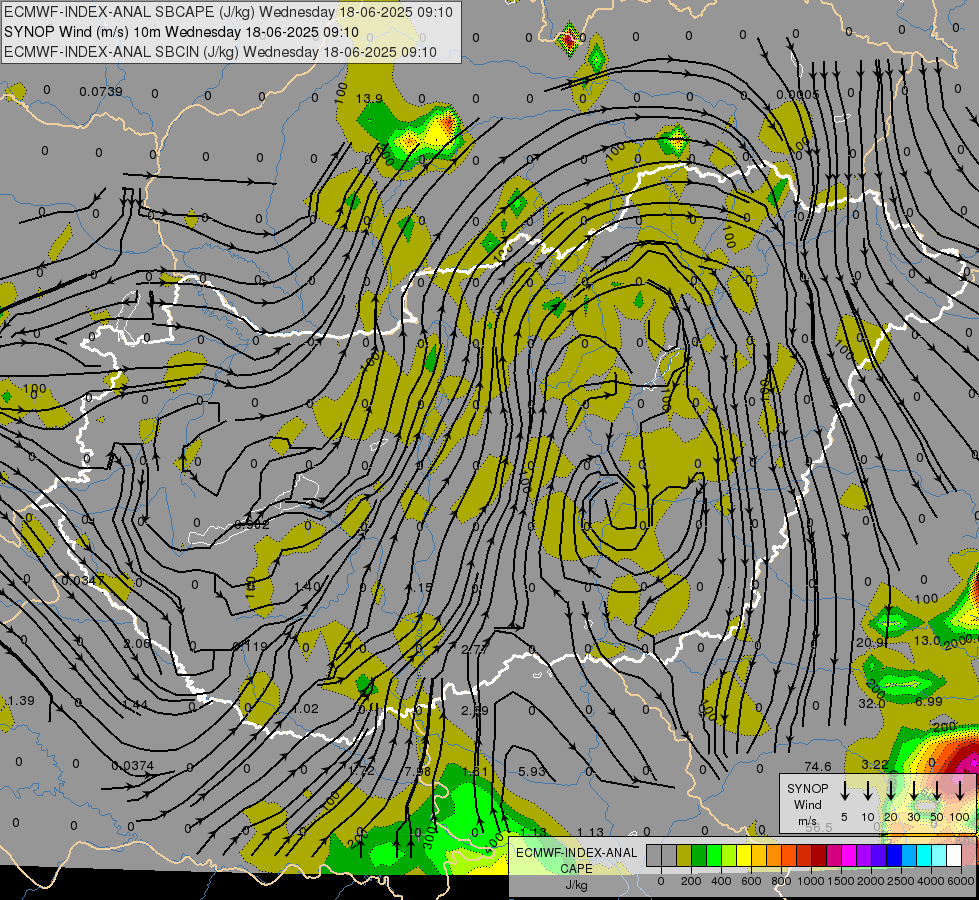Click the 1.02 value on the map
This screenshot has height=900, width=979.
click(305, 708)
